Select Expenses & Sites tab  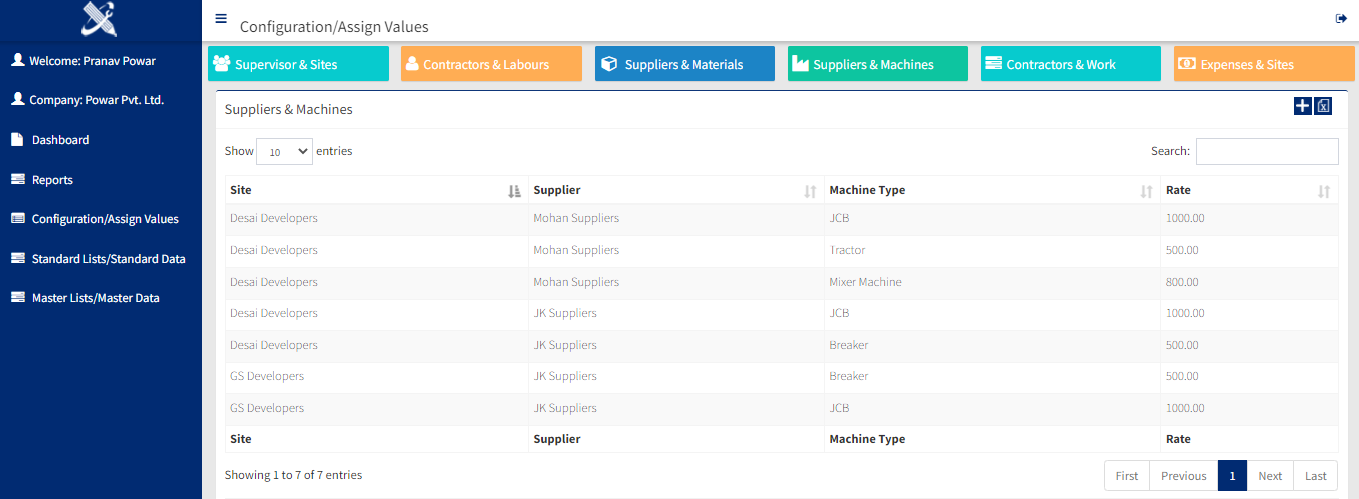(x=1264, y=64)
